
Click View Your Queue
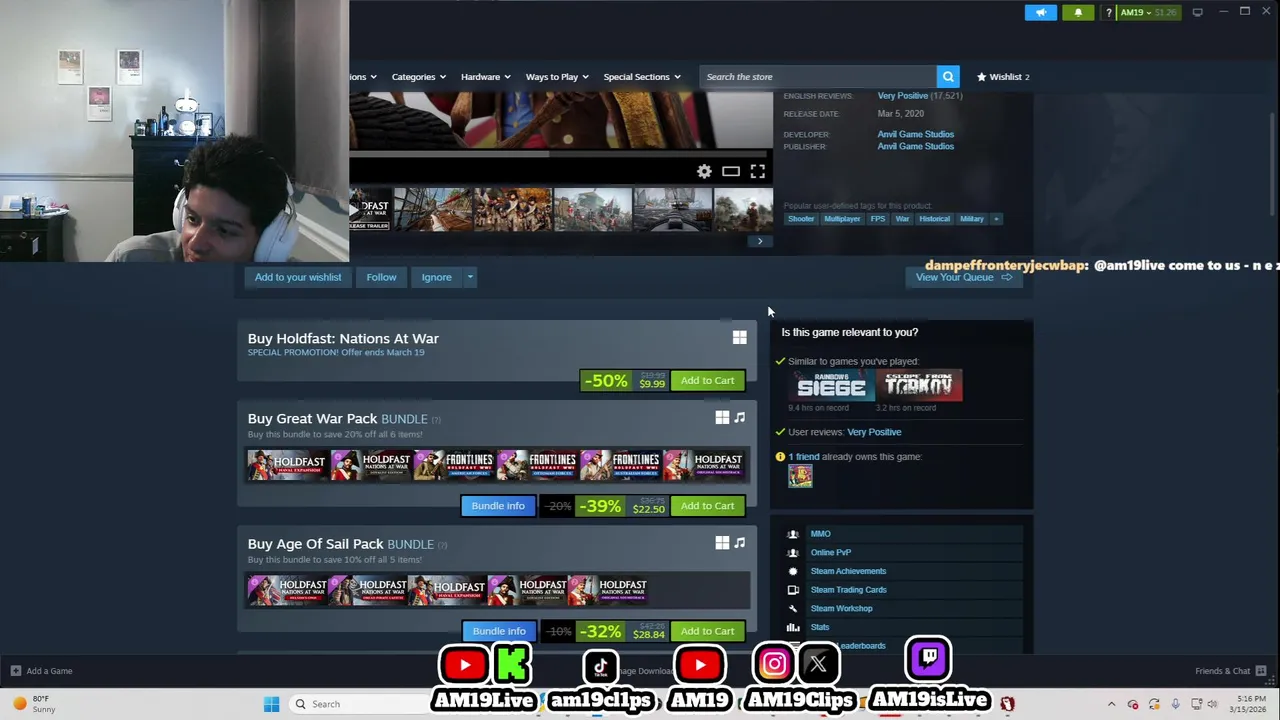[964, 277]
